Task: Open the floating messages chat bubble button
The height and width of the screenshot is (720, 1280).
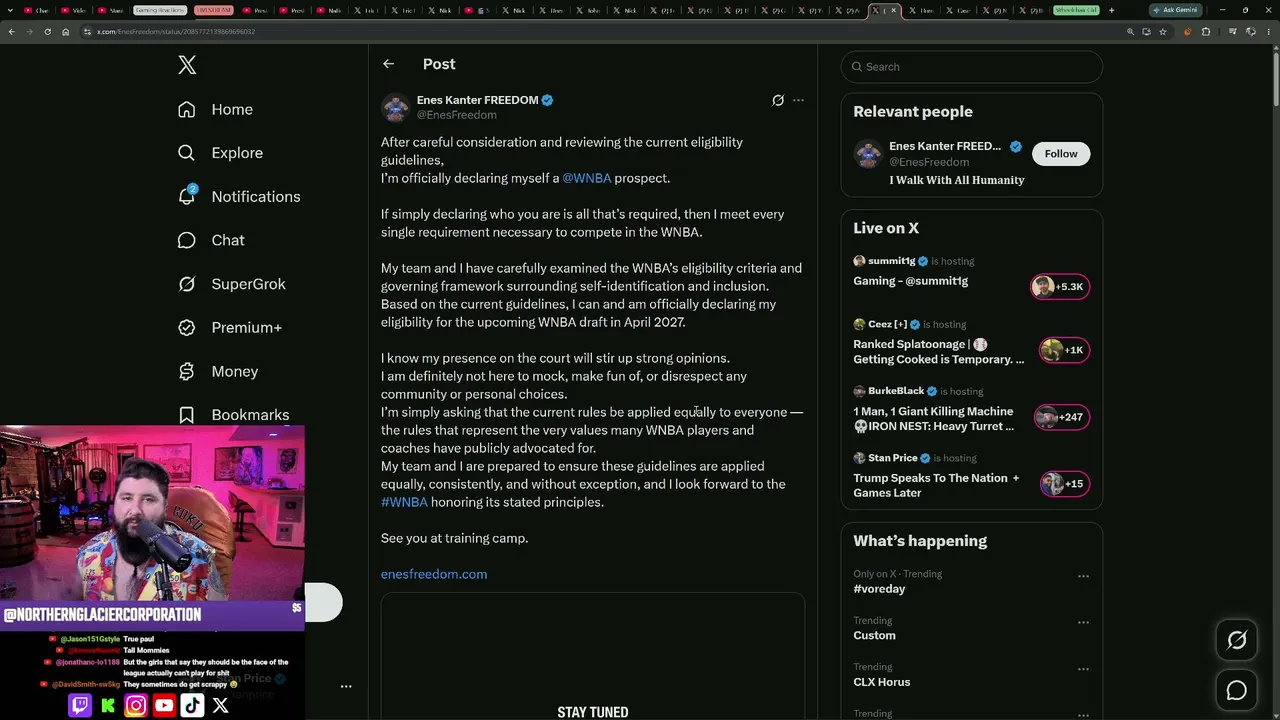Action: pos(1237,691)
